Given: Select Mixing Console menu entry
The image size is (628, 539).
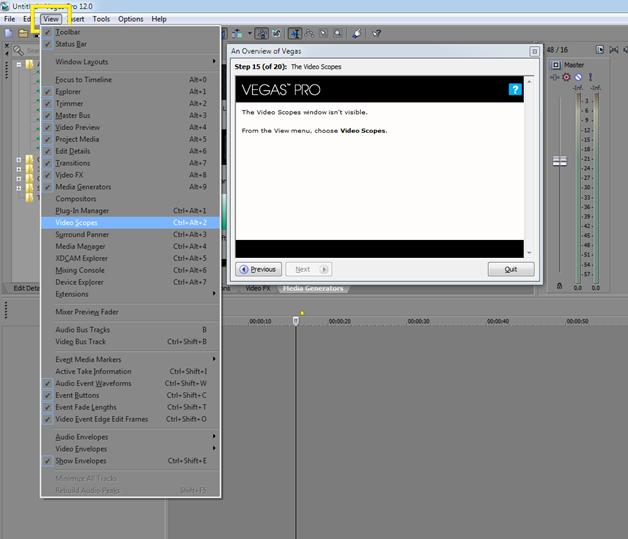Looking at the screenshot, I should [130, 270].
